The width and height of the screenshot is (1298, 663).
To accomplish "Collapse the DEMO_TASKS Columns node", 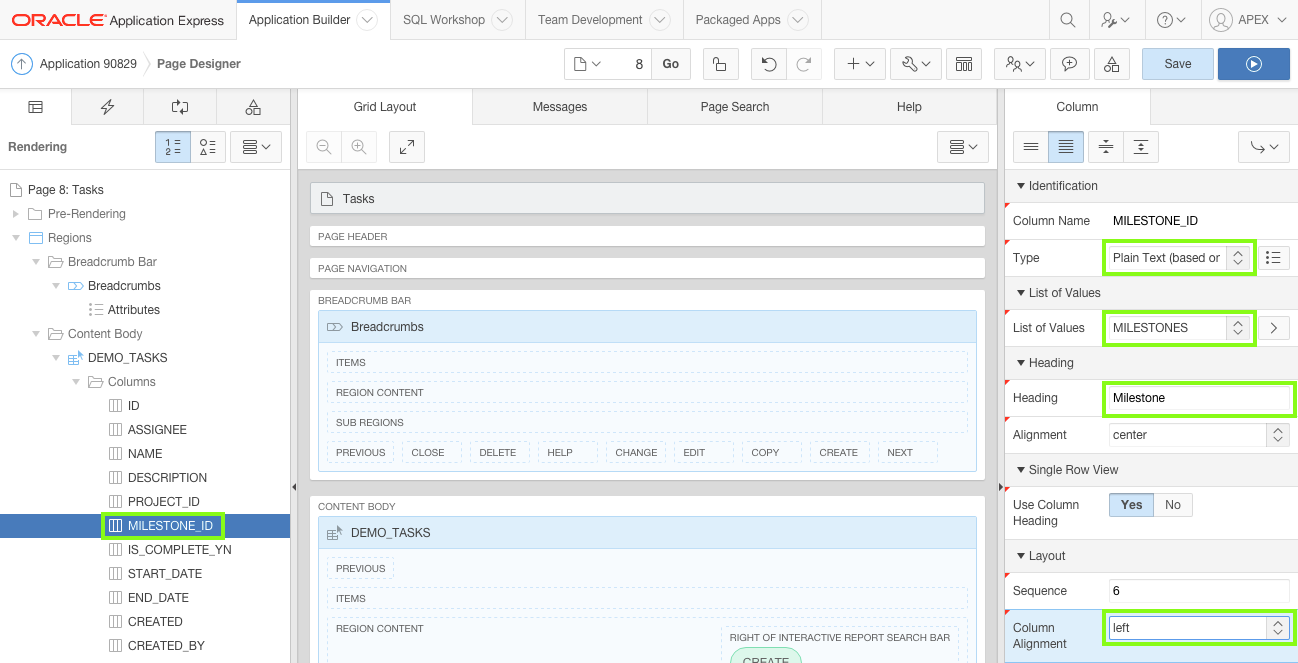I will [76, 381].
